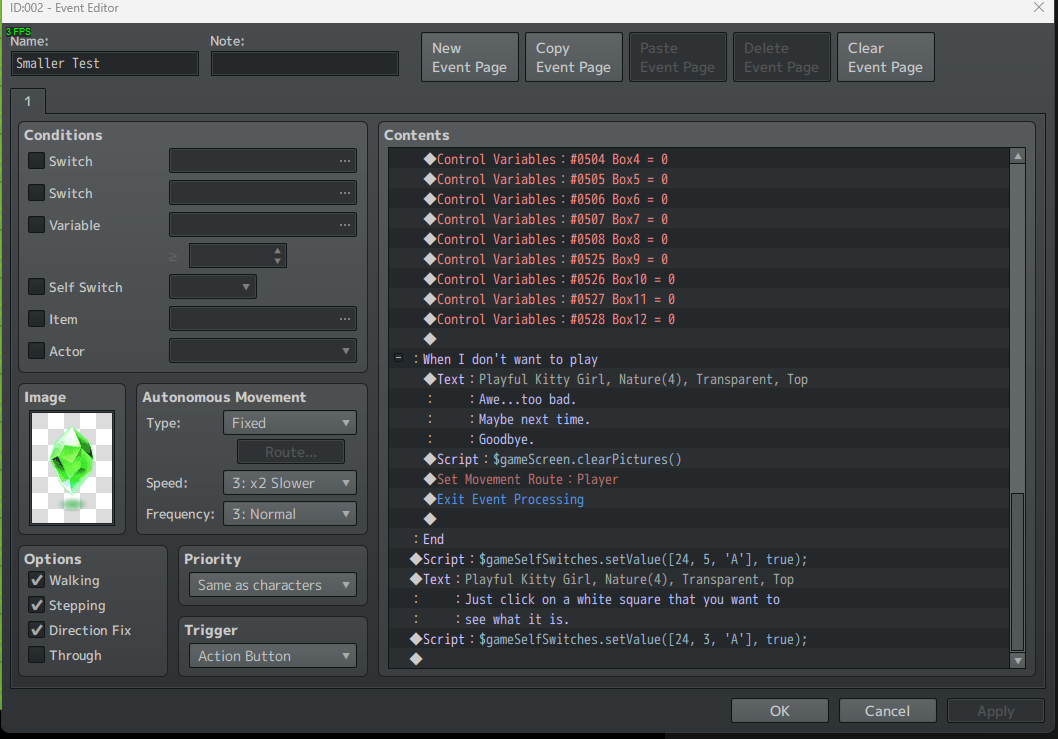The height and width of the screenshot is (739, 1058).
Task: Click Paste Event Page button
Action: tap(677, 57)
